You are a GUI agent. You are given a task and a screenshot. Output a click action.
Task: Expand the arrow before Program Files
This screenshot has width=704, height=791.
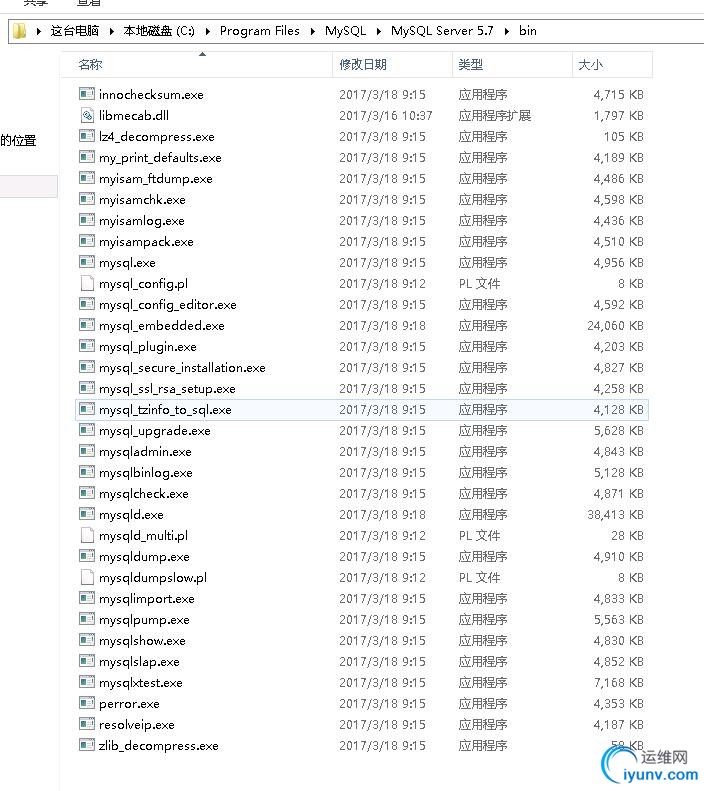point(208,31)
